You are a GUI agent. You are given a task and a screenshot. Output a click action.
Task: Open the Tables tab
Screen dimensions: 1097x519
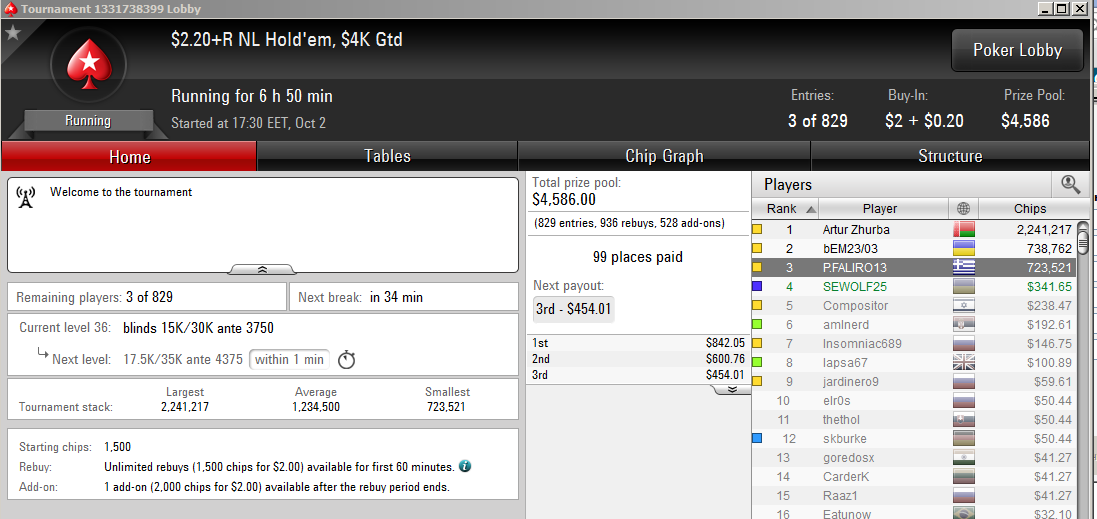(x=387, y=156)
